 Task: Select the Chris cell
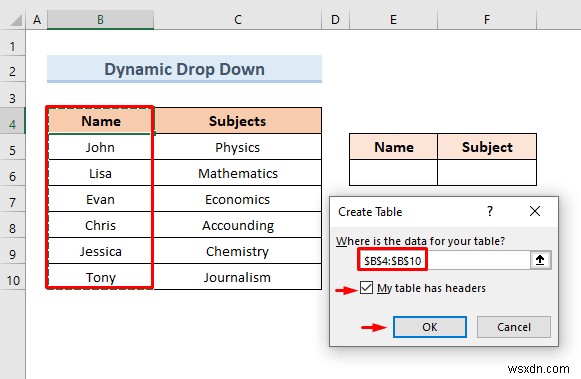[x=100, y=225]
